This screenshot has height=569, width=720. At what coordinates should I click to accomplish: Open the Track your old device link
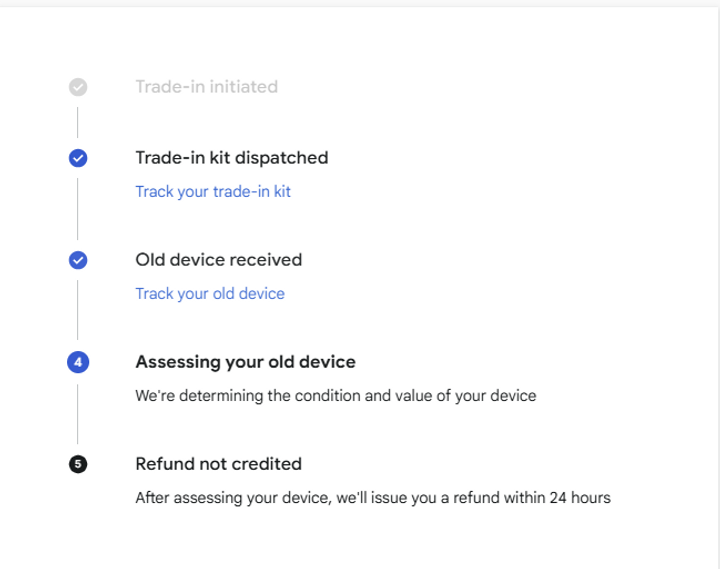click(210, 293)
